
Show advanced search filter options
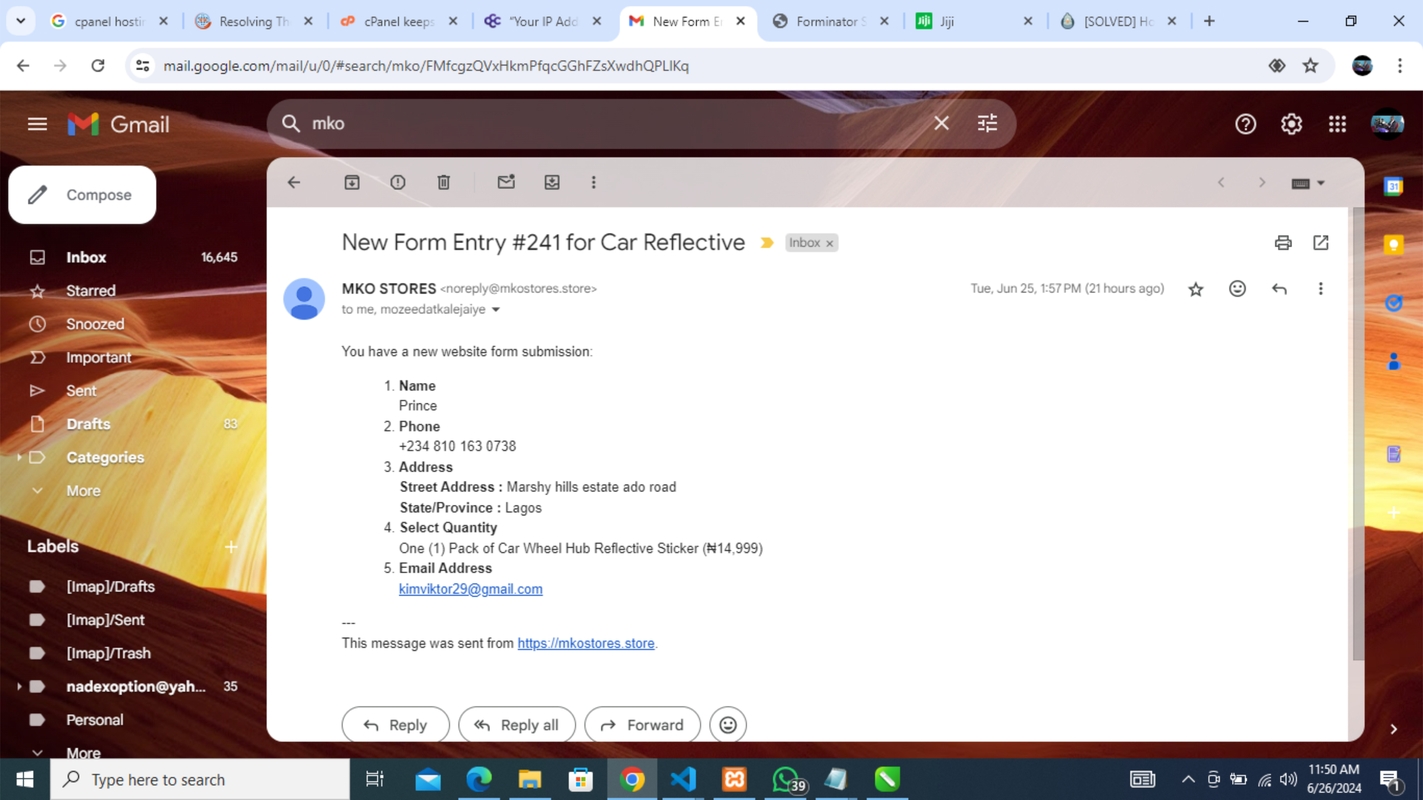988,124
